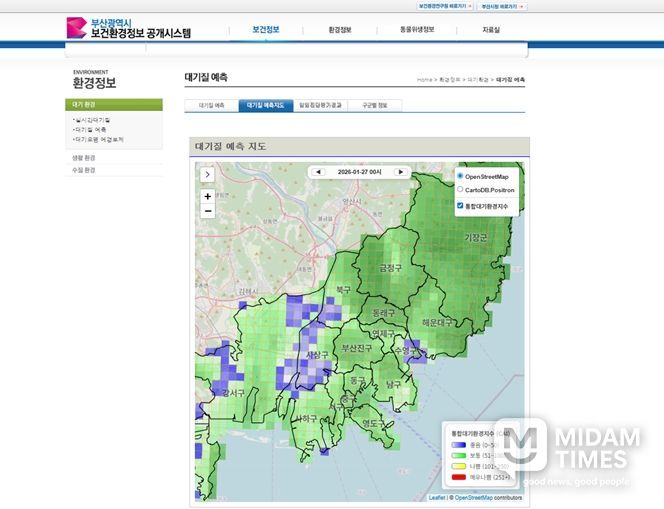
Task: Click the previous time arrow on map
Action: pyautogui.click(x=319, y=172)
